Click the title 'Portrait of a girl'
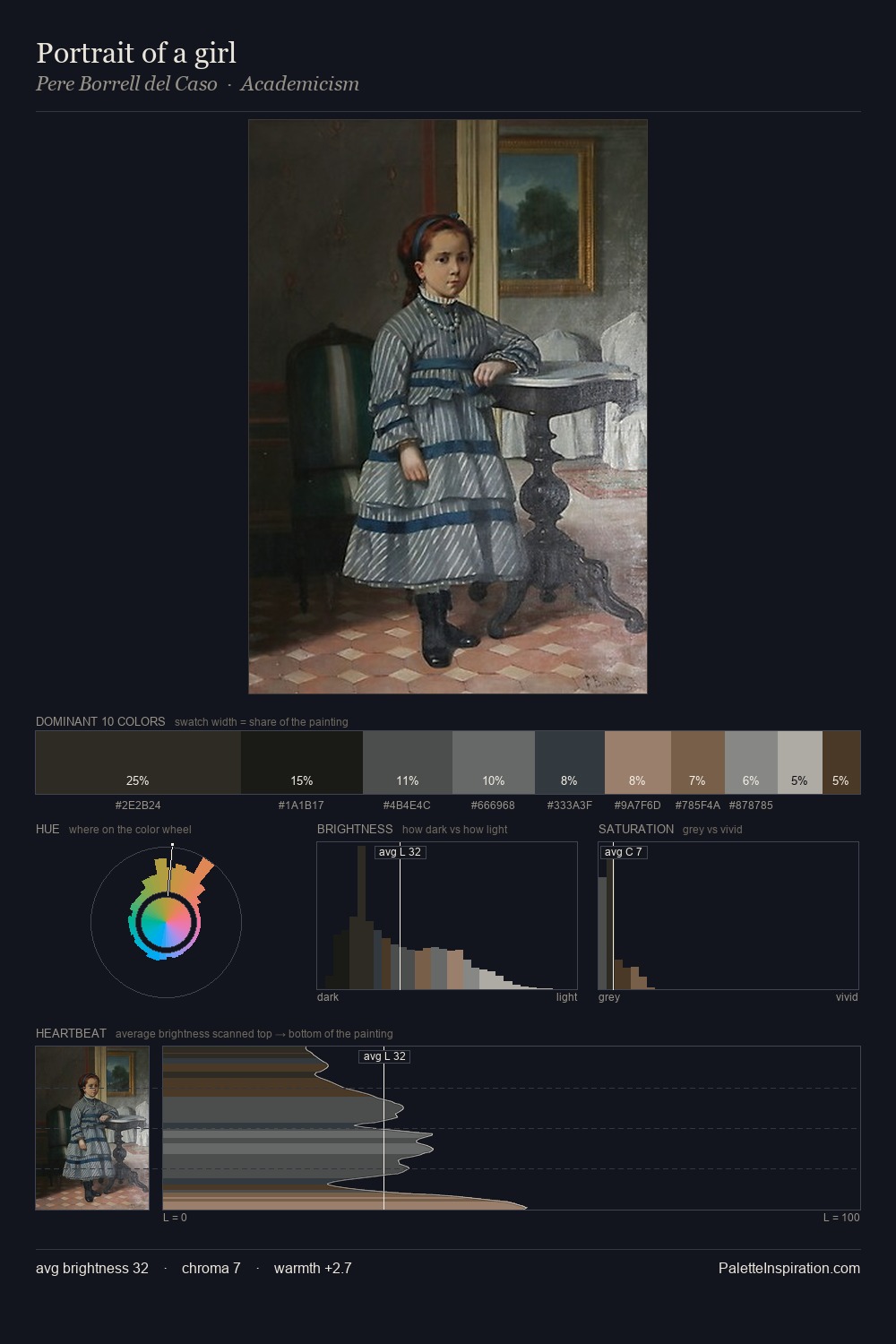This screenshot has width=896, height=1344. pyautogui.click(x=136, y=53)
